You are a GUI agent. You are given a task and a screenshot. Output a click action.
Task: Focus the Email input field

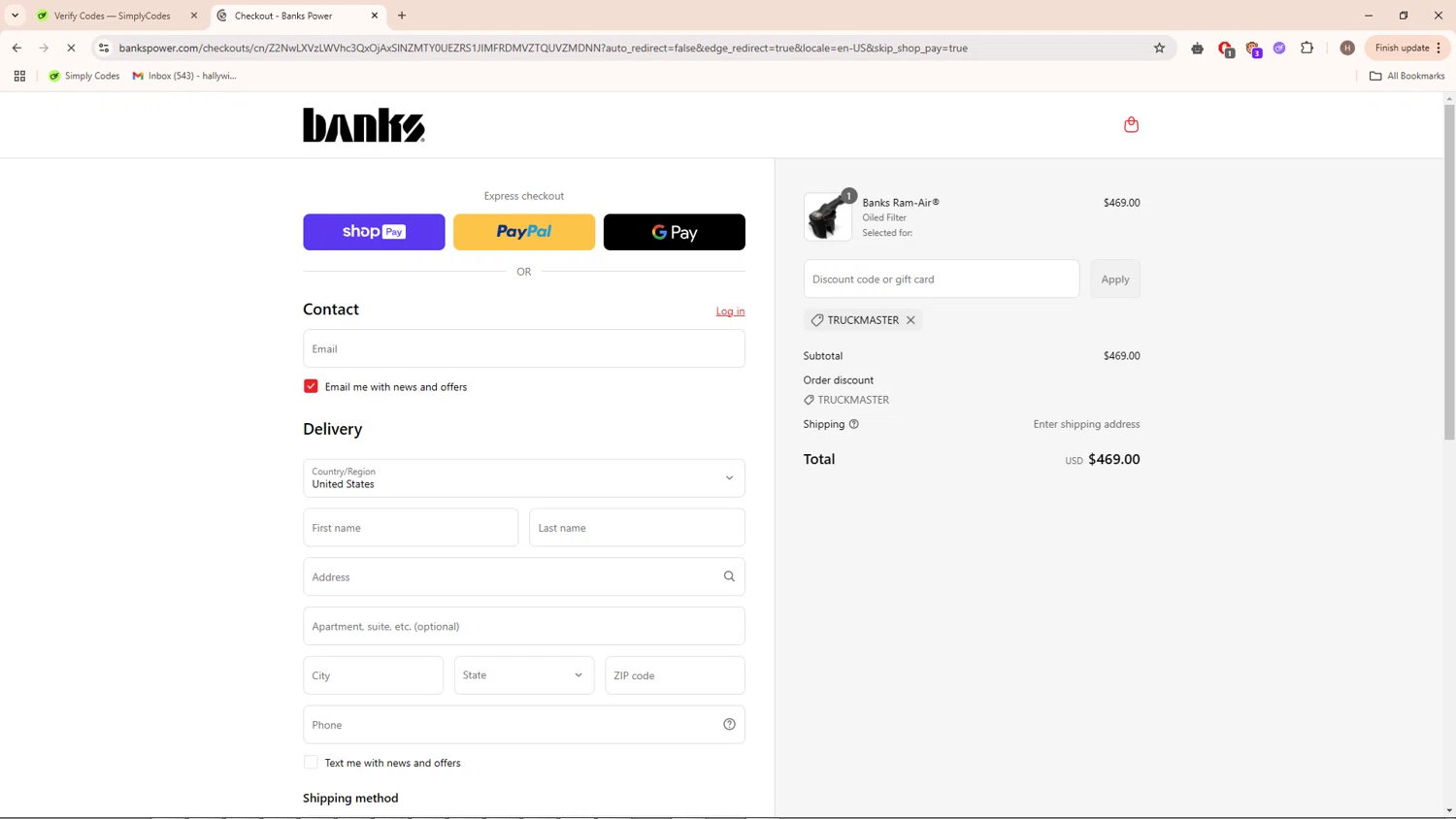point(524,348)
